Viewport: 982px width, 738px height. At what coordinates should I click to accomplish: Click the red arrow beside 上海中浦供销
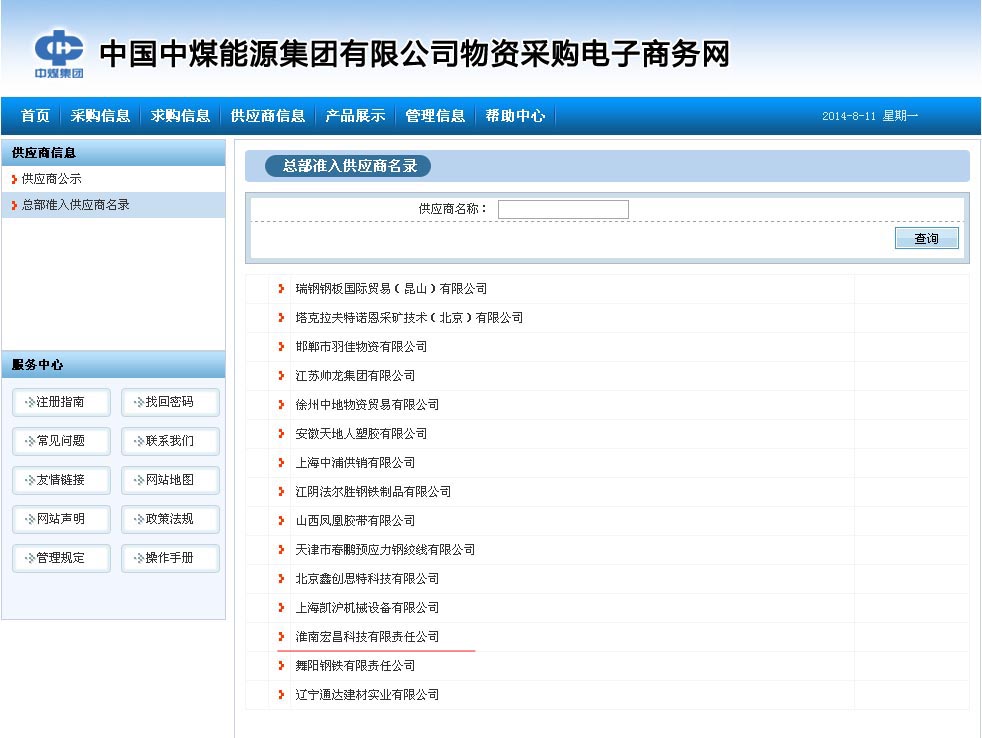(x=281, y=463)
